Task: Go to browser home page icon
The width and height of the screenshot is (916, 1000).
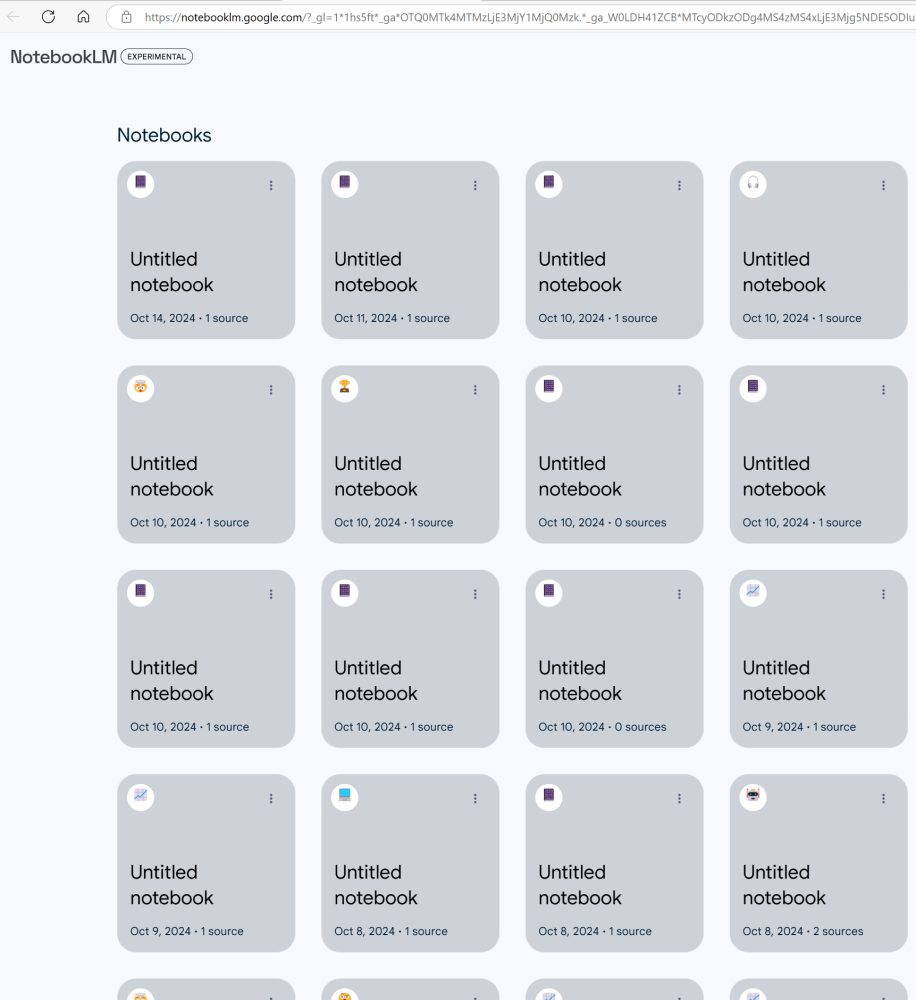Action: coord(84,17)
